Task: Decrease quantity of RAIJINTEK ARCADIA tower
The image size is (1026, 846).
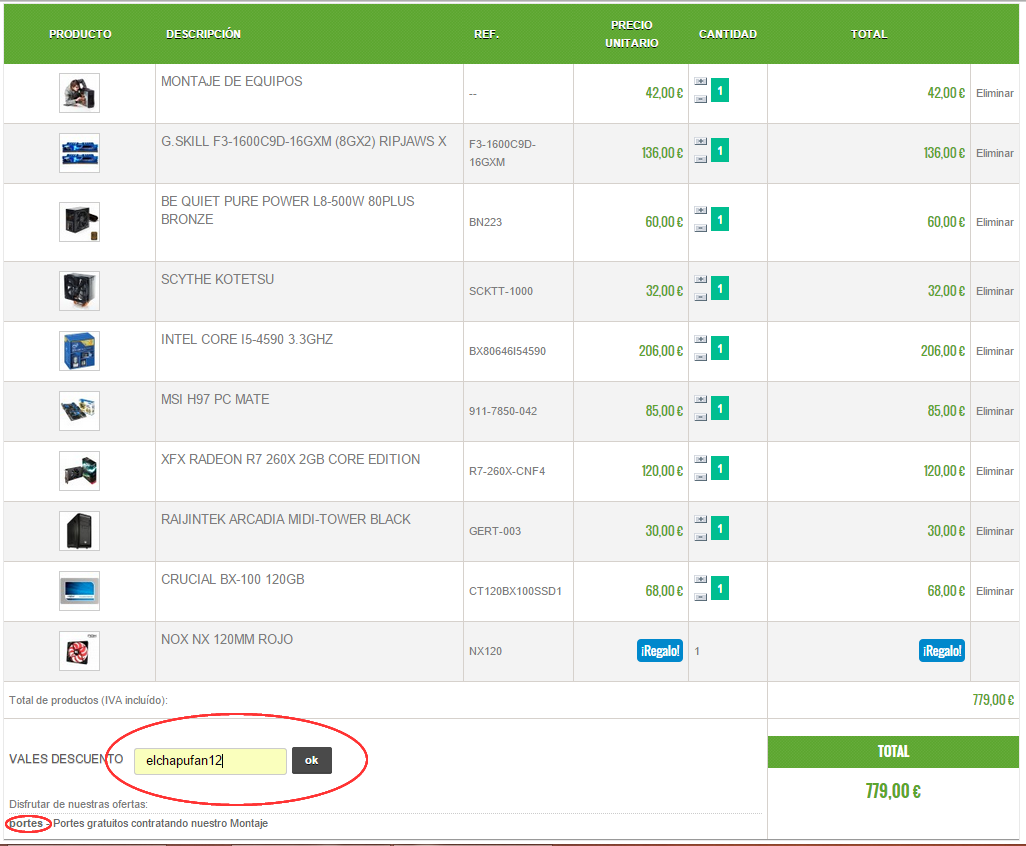Action: (x=701, y=537)
